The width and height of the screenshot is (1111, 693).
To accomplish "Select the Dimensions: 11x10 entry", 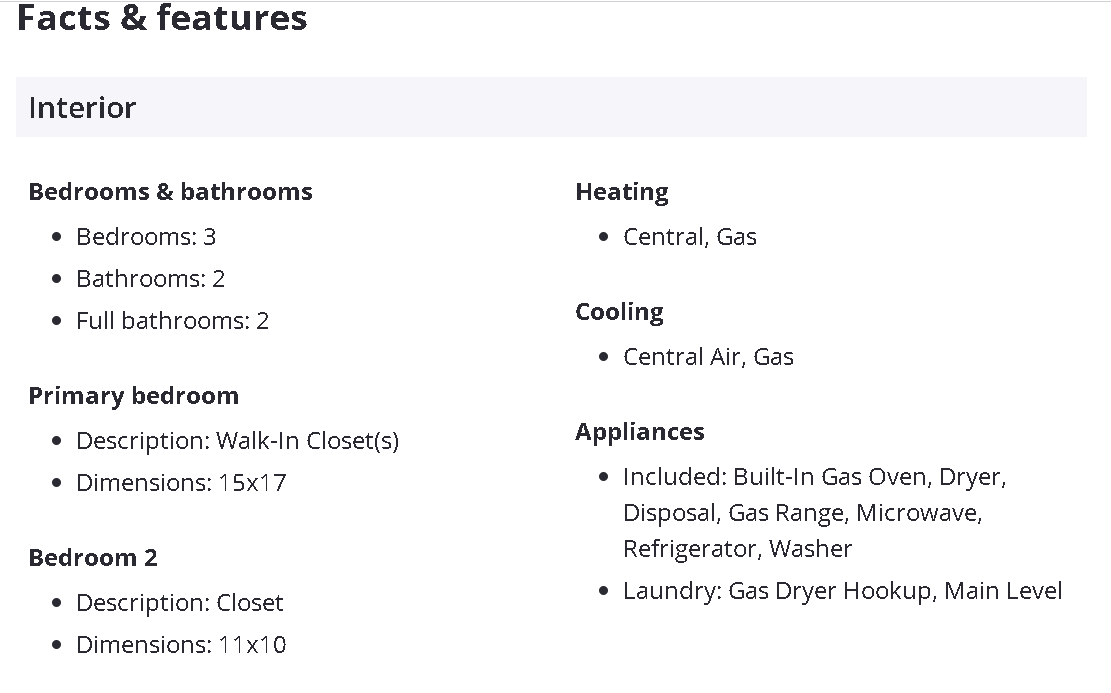I will click(181, 645).
